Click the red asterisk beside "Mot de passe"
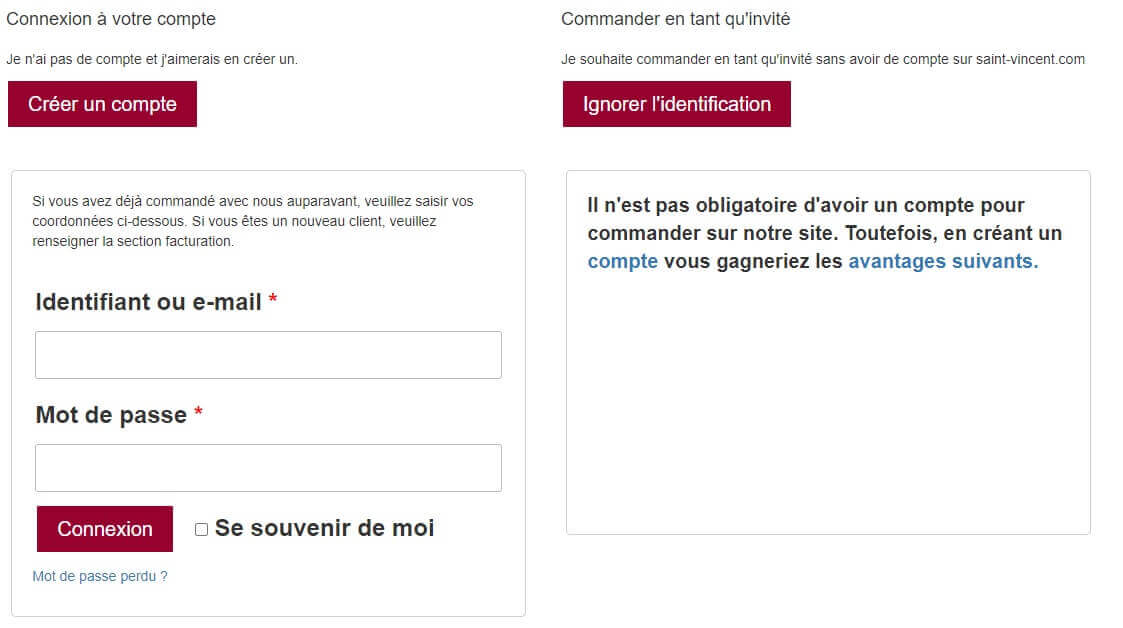 coord(198,414)
